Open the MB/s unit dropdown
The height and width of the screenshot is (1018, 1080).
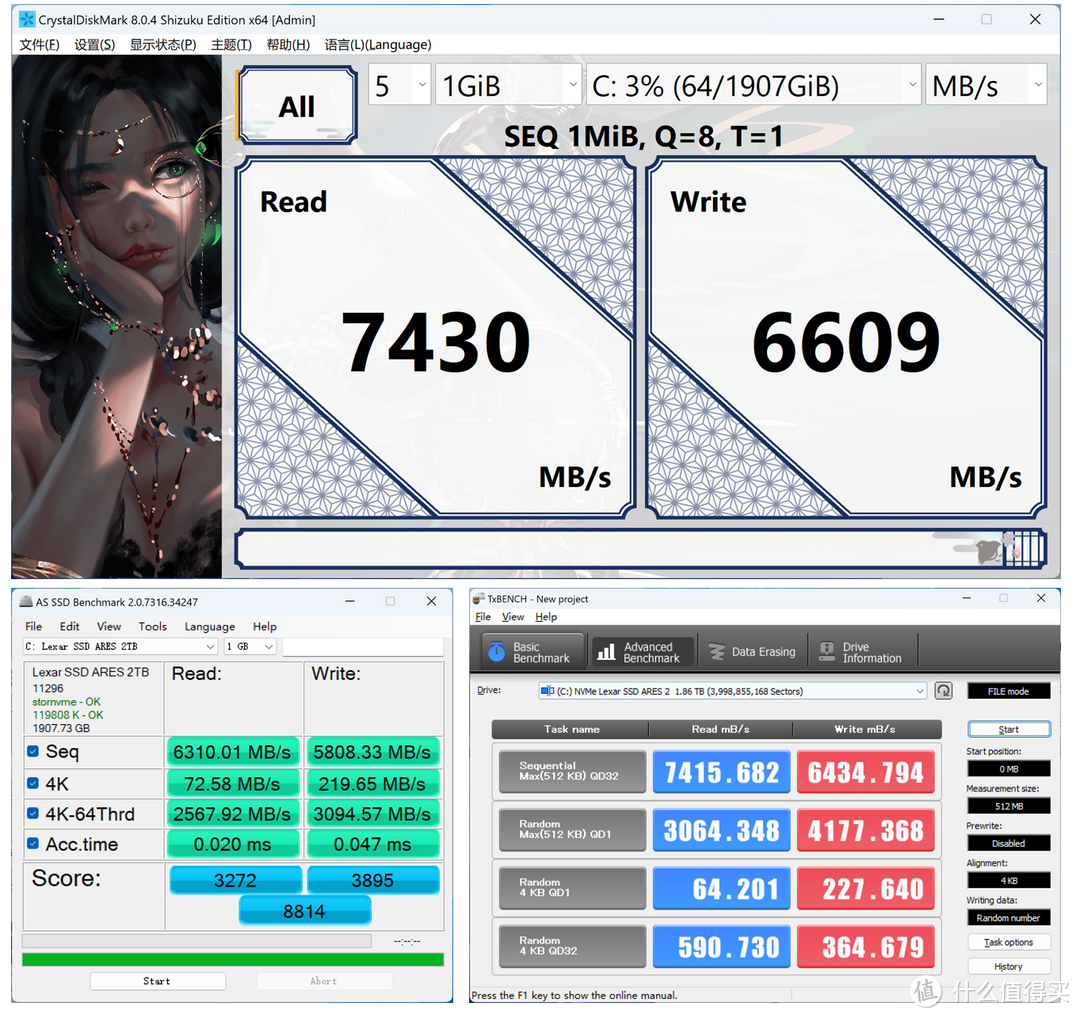[x=986, y=85]
